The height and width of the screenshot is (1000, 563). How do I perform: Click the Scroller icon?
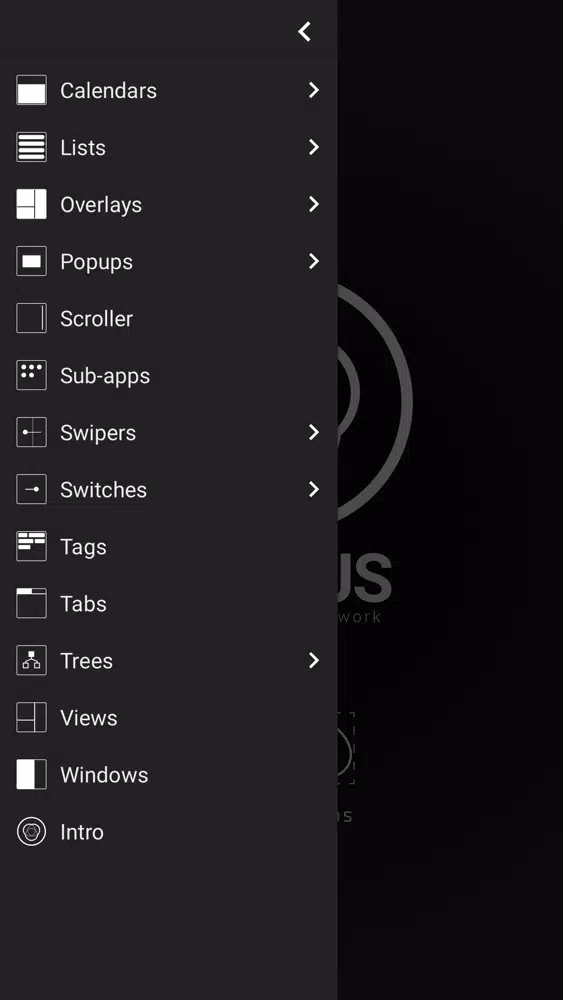(x=31, y=318)
